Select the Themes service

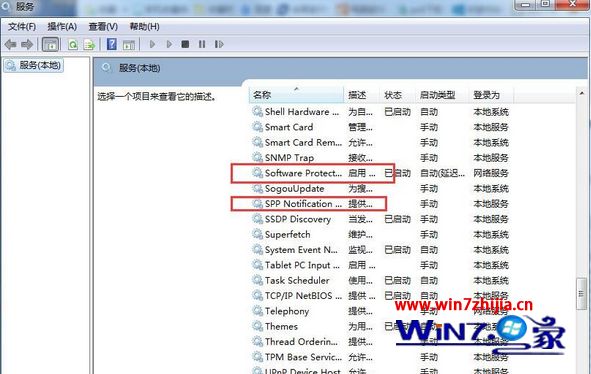(x=281, y=327)
